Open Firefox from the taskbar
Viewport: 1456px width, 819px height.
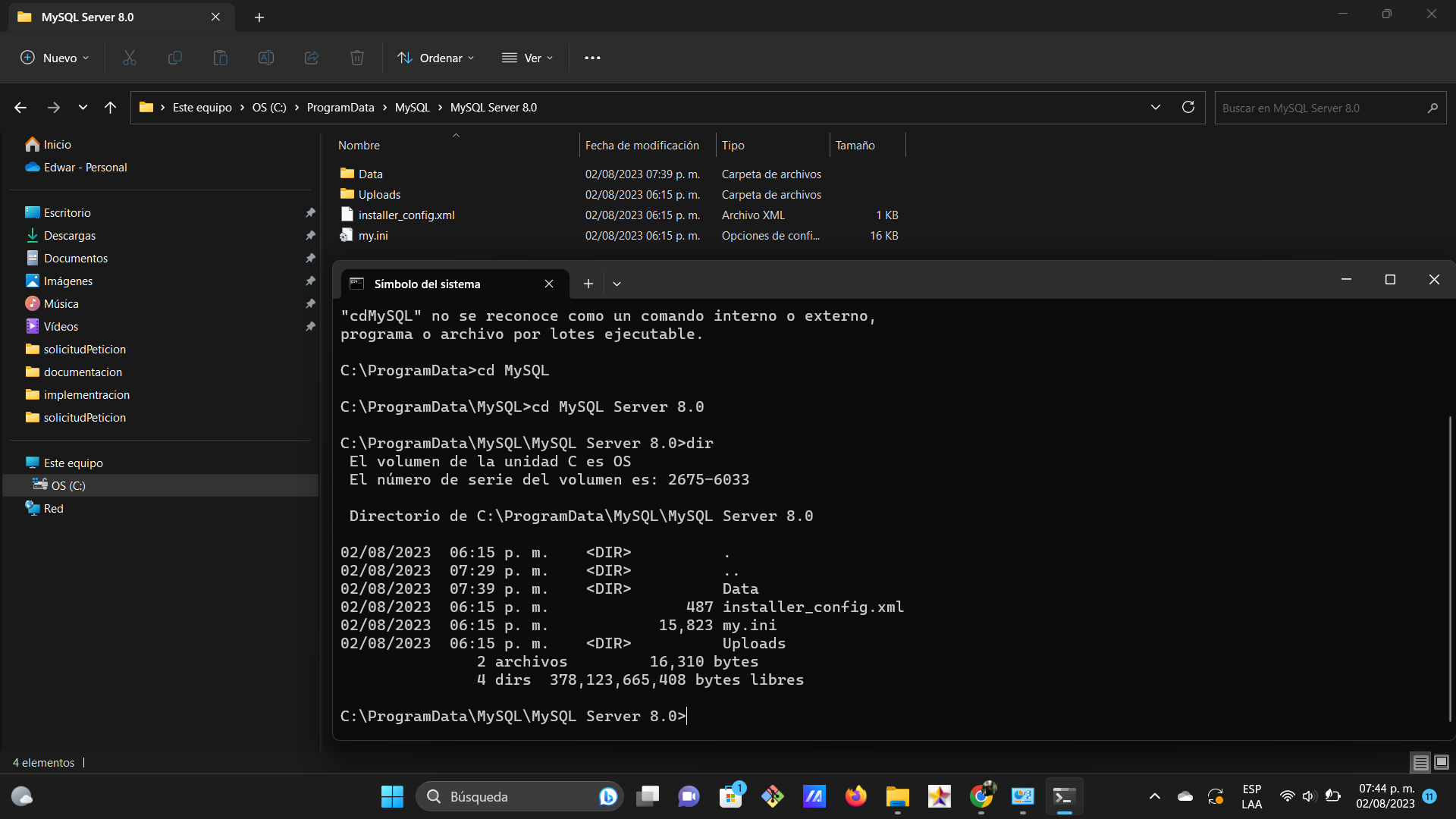coord(856,796)
